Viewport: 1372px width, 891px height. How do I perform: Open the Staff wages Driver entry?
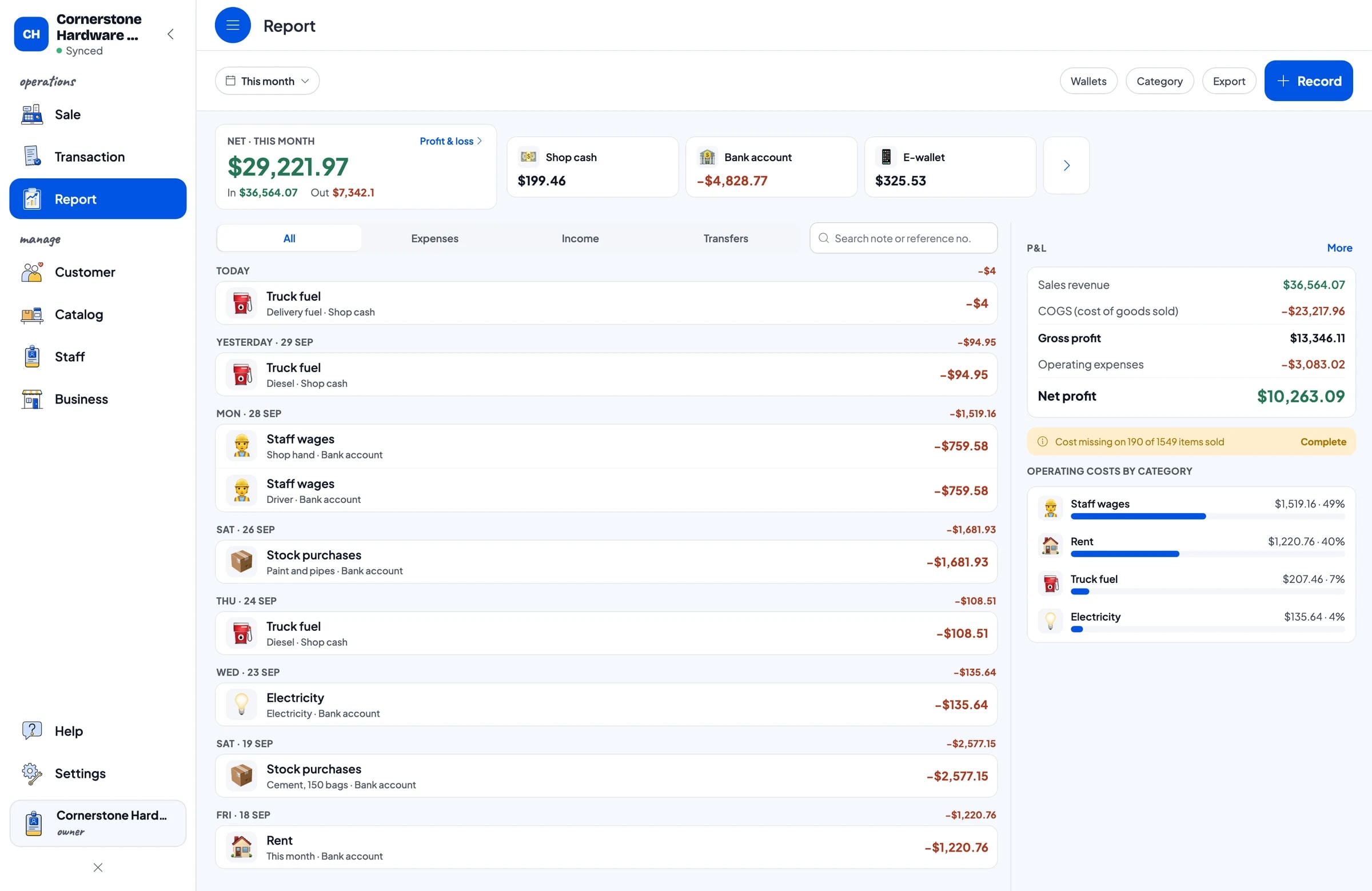[x=607, y=490]
